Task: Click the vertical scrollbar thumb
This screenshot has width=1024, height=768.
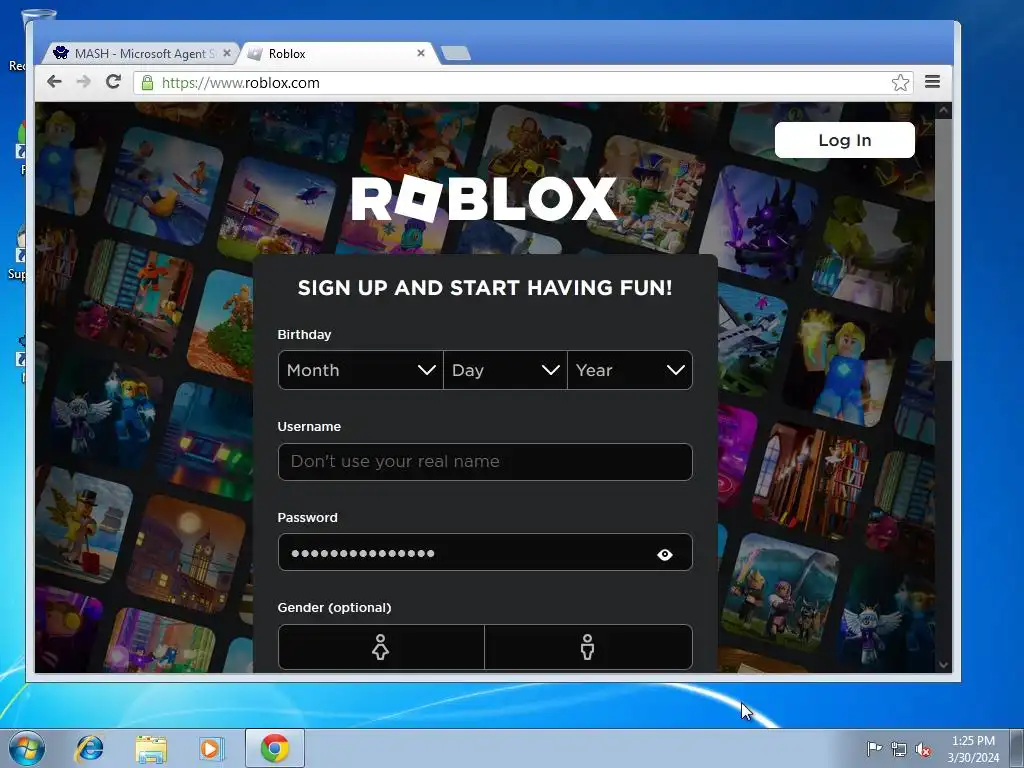Action: [x=943, y=240]
